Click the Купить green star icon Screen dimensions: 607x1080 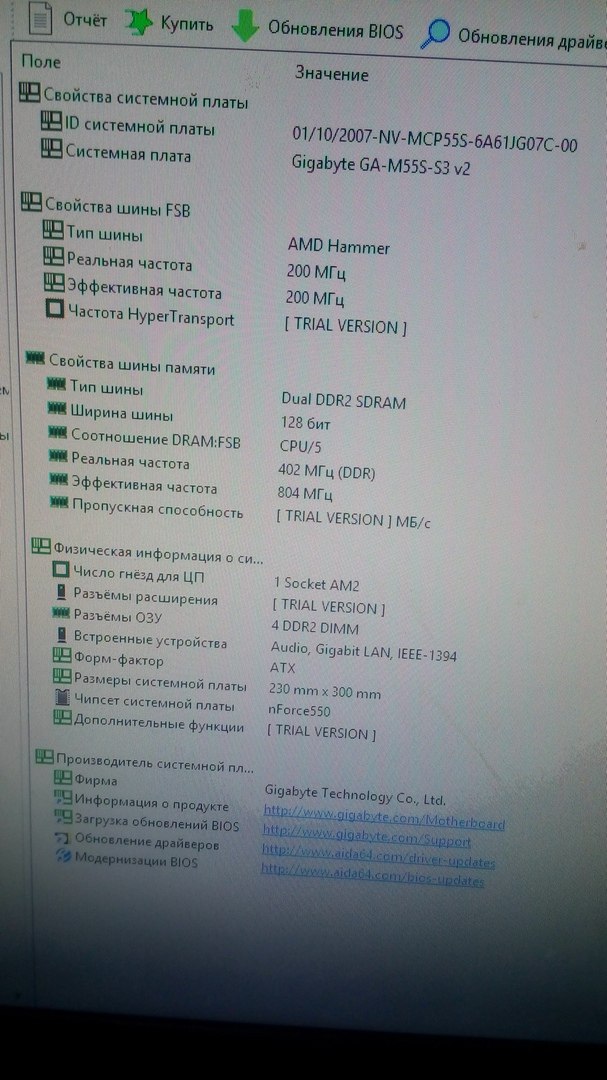[139, 23]
